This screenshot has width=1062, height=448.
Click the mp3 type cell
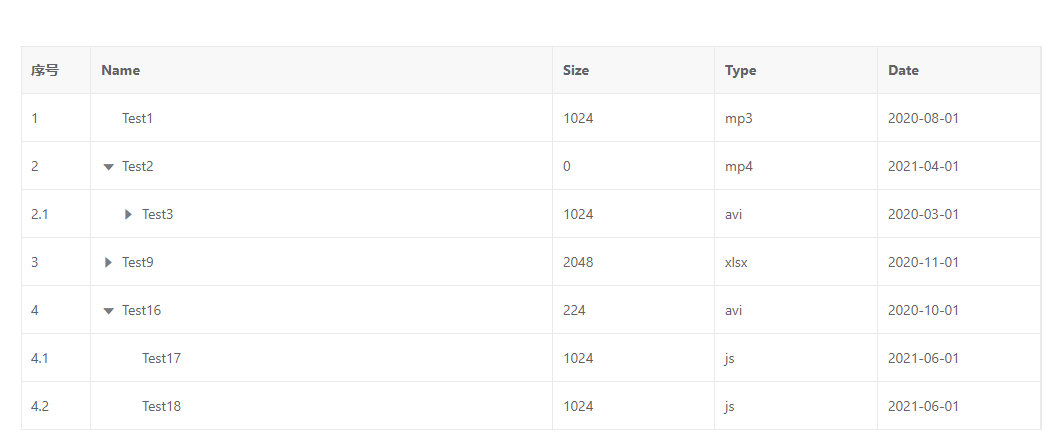click(x=739, y=118)
